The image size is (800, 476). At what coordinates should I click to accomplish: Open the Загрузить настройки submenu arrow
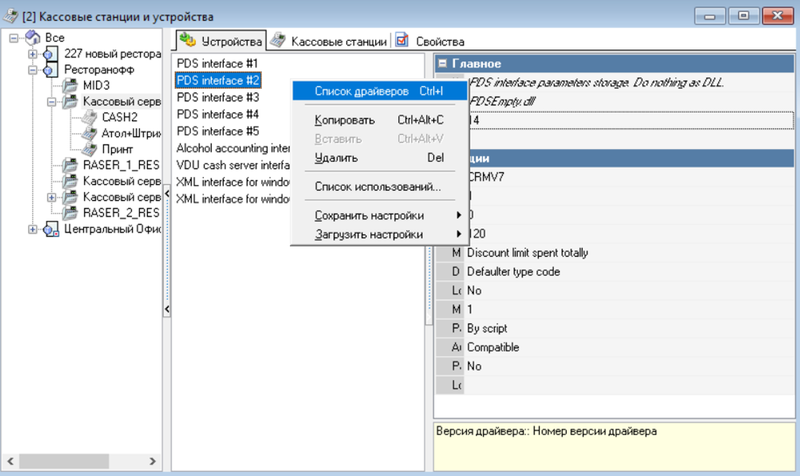459,234
